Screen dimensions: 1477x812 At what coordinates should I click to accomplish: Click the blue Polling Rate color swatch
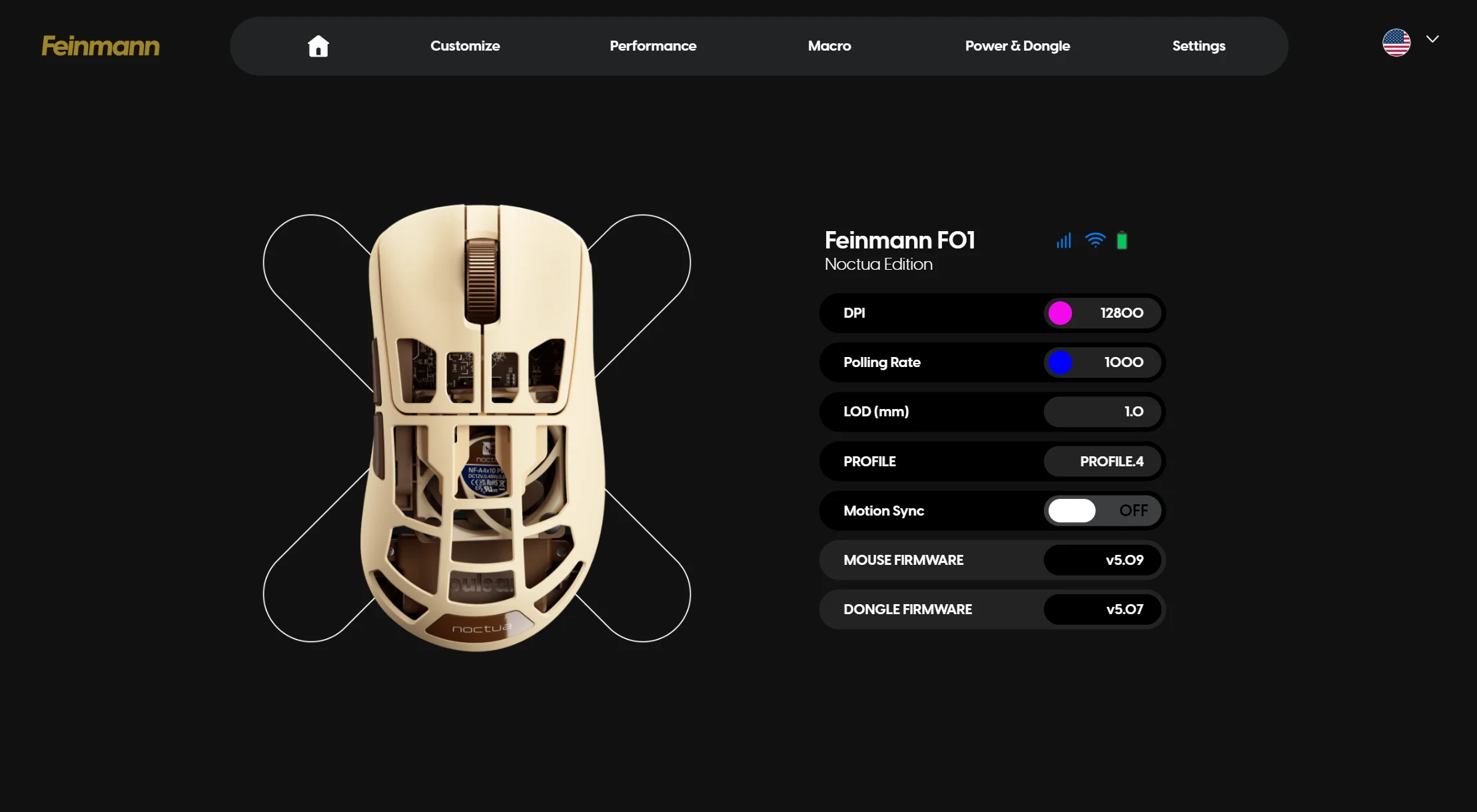(x=1060, y=362)
